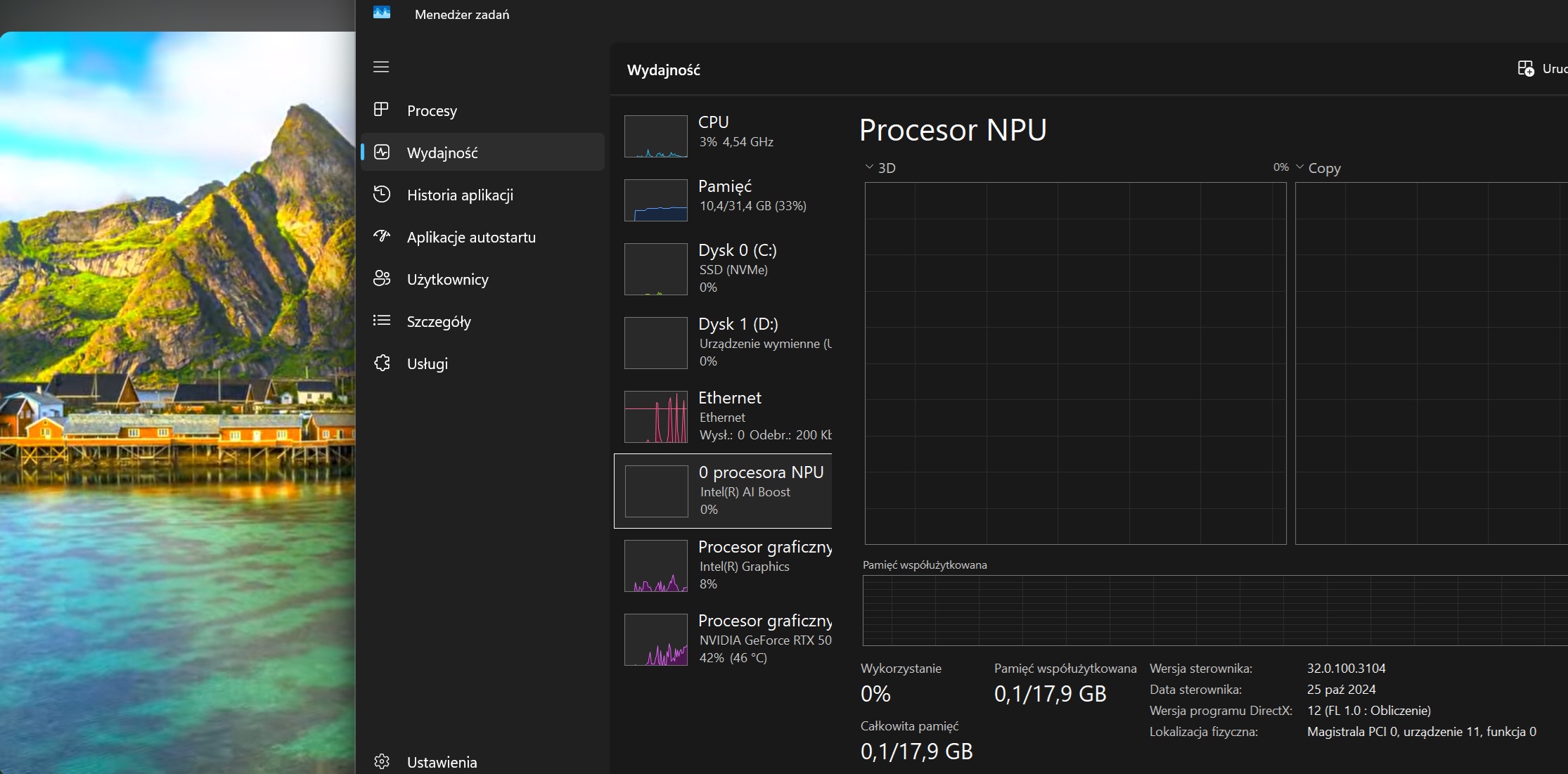1568x774 pixels.
Task: Click the Aplikacje autostartu gauge icon
Action: (381, 236)
